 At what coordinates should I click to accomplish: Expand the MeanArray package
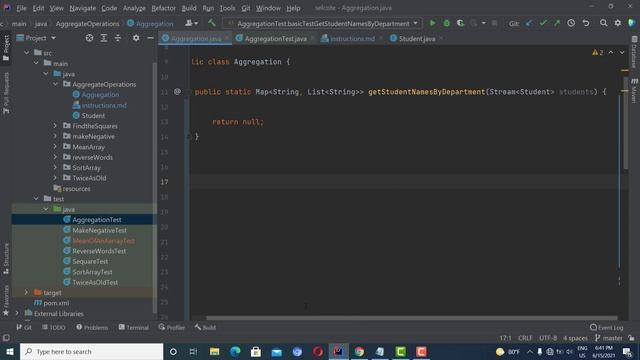(x=55, y=147)
